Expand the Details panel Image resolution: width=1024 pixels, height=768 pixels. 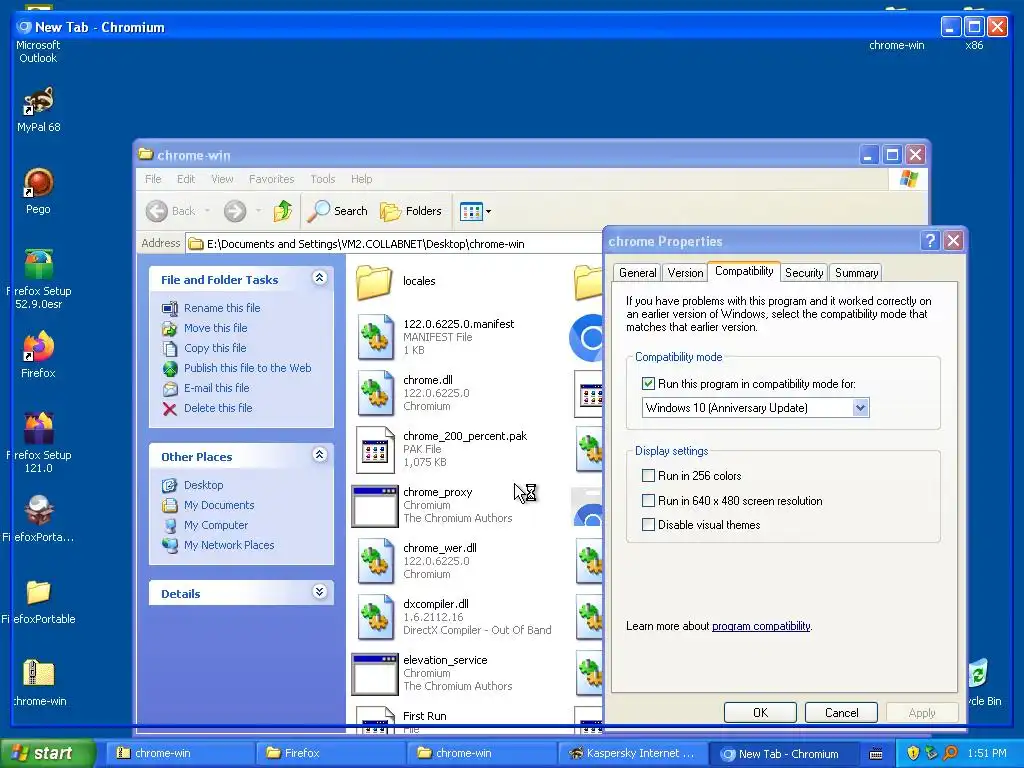click(319, 592)
